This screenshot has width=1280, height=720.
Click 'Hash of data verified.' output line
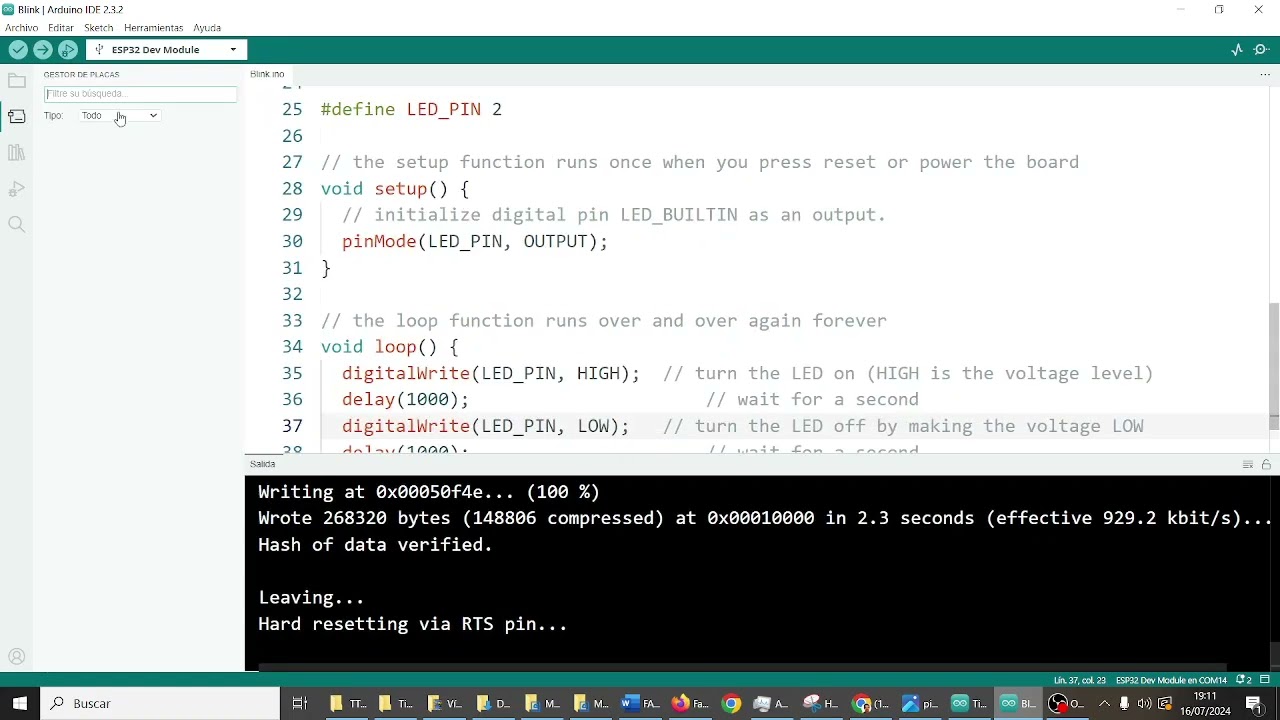pyautogui.click(x=375, y=545)
